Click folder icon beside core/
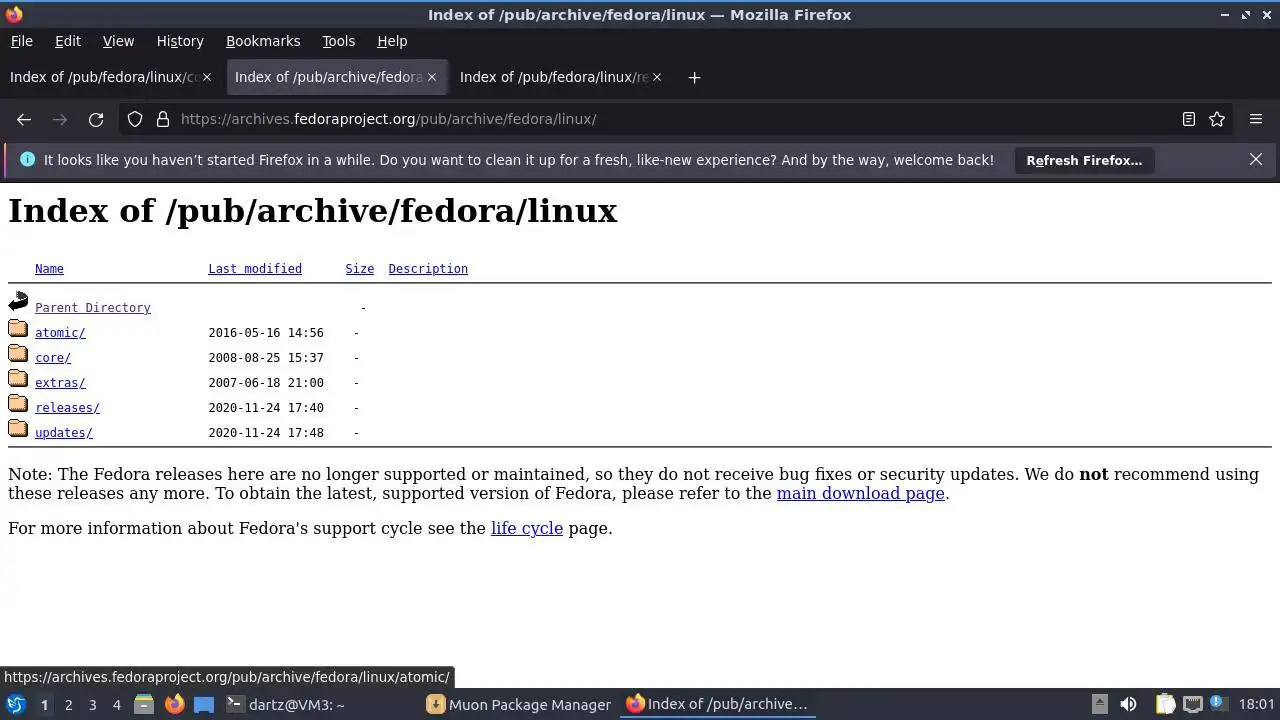The height and width of the screenshot is (720, 1280). (18, 353)
